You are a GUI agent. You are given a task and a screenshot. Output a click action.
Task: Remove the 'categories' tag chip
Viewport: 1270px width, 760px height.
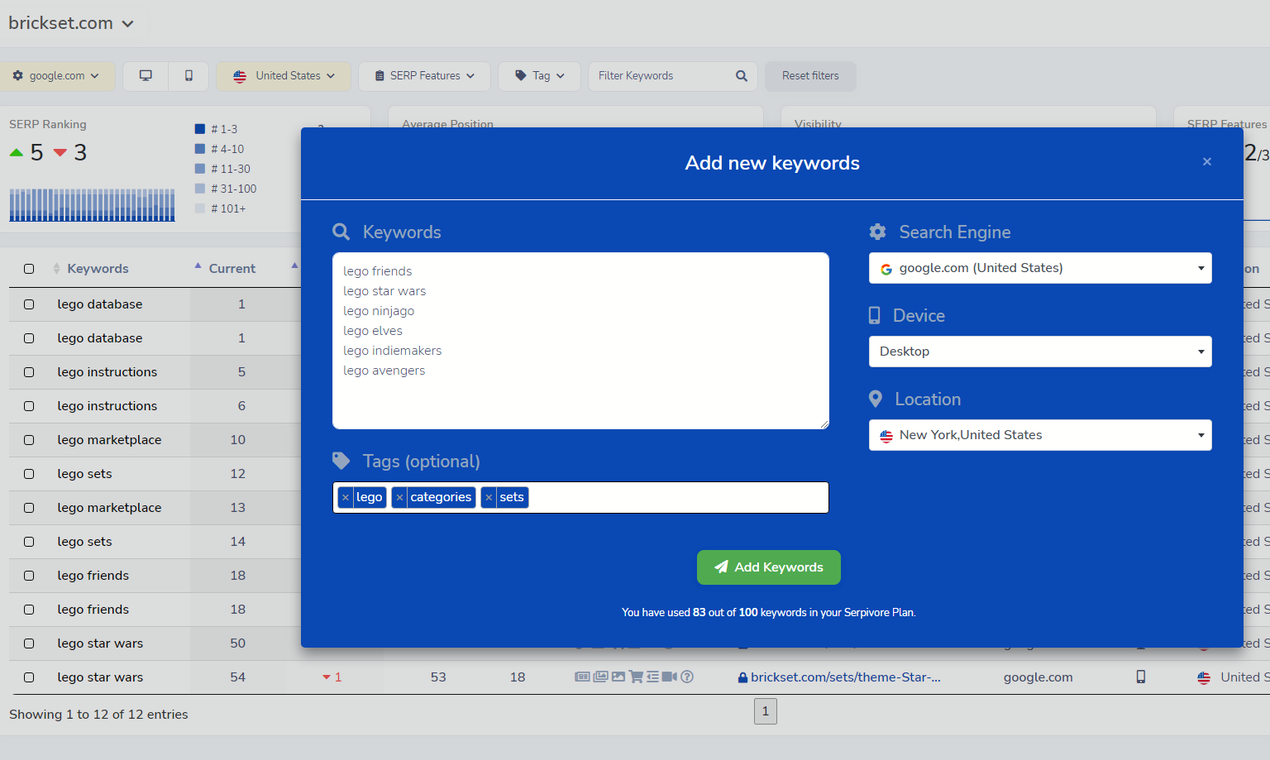[x=399, y=497]
